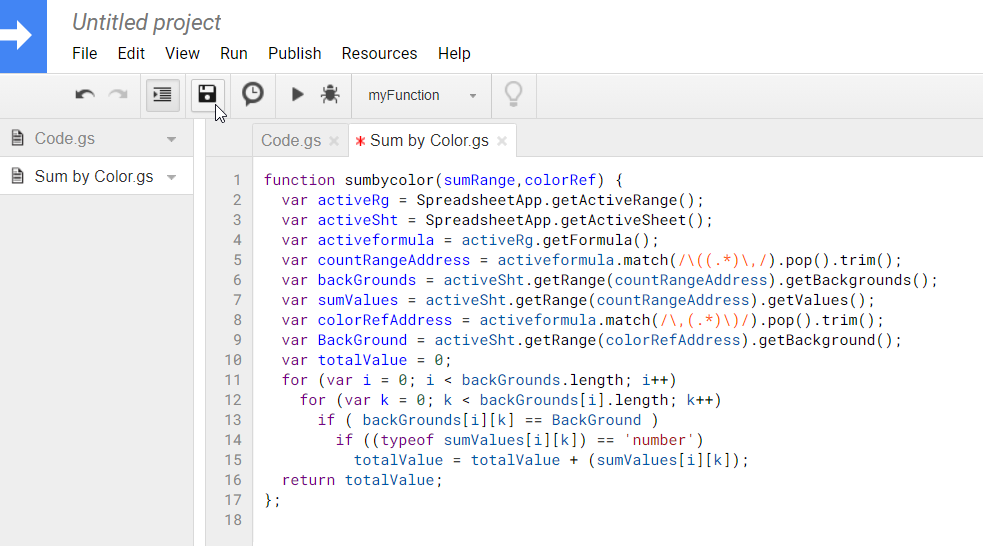Open the Resources menu
983x546 pixels.
(x=379, y=53)
